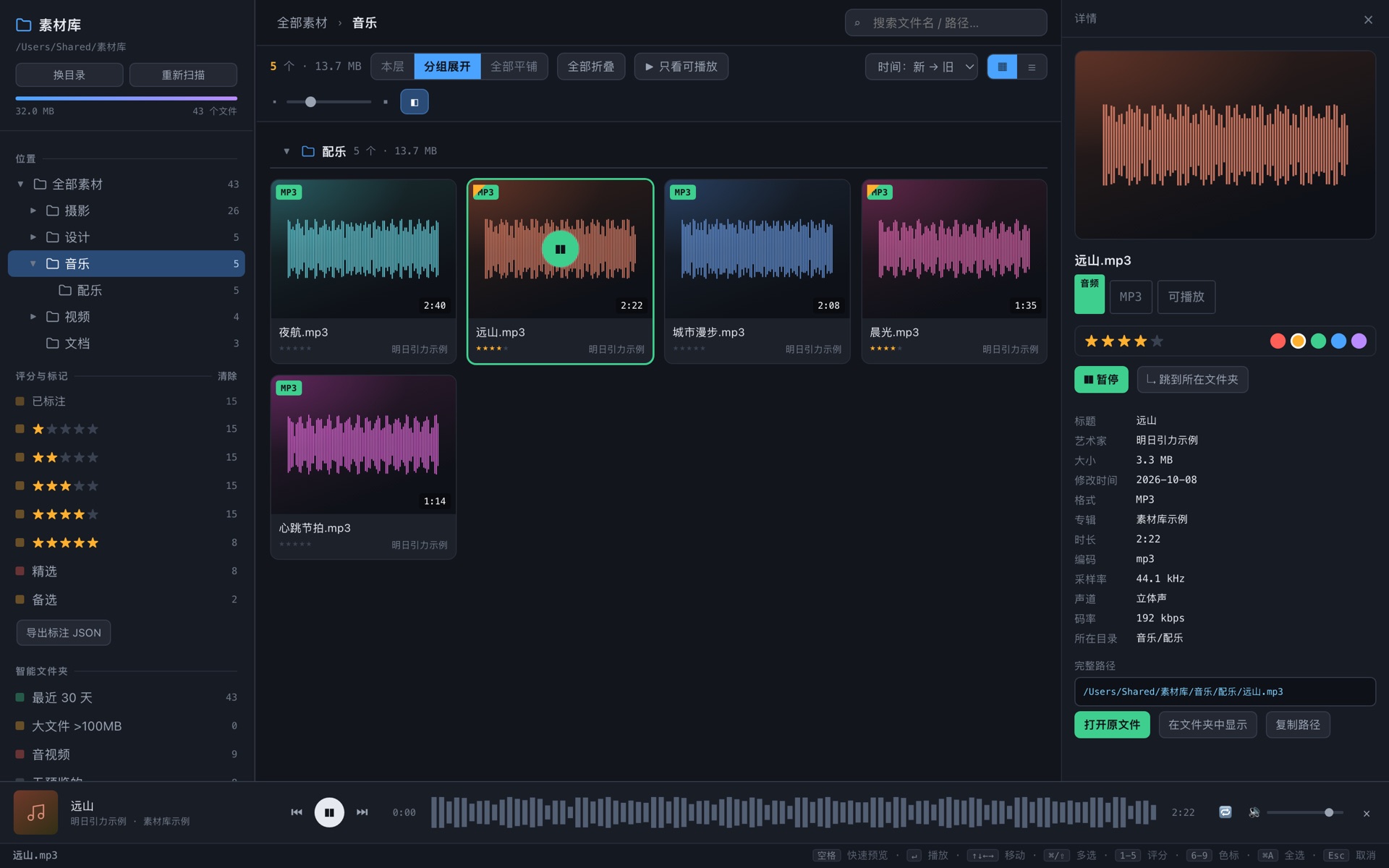Expand the 视频 folder
Viewport: 1389px width, 868px height.
point(33,317)
